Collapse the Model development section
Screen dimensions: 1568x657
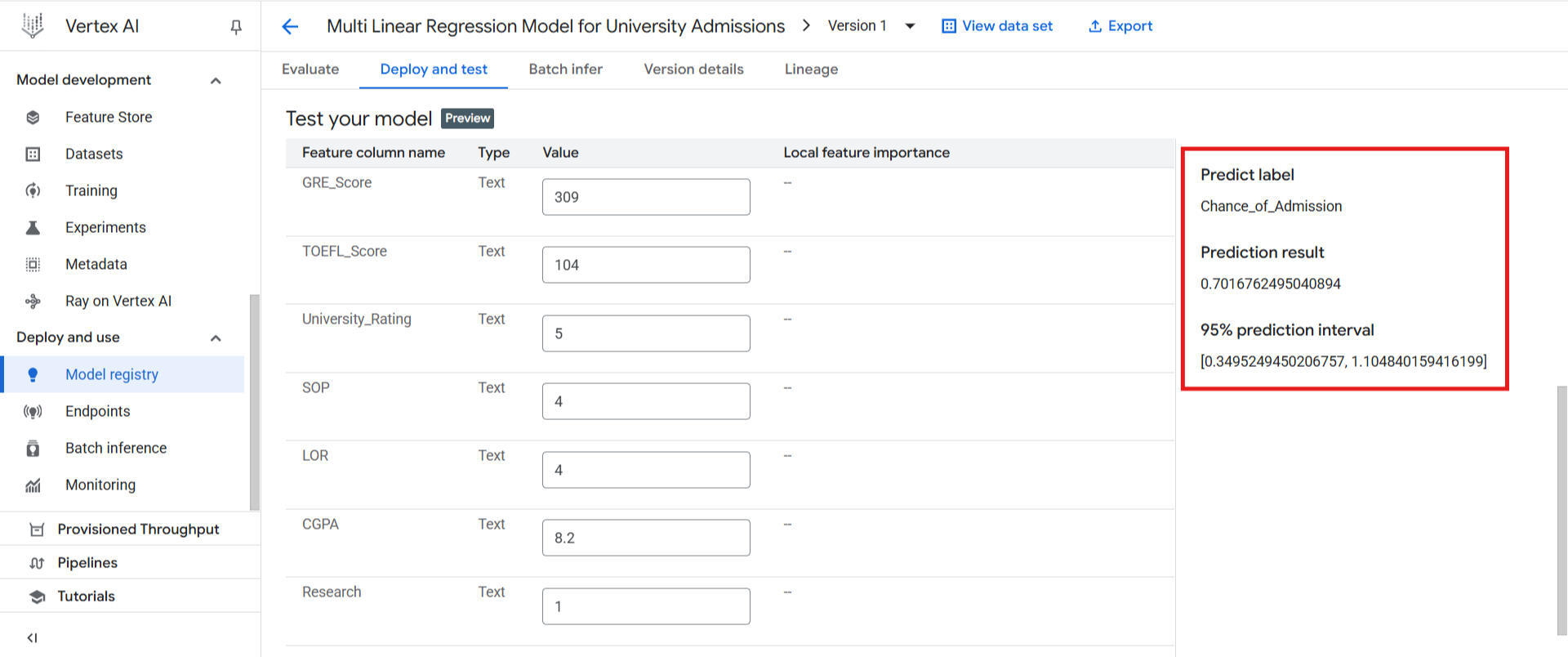coord(216,80)
